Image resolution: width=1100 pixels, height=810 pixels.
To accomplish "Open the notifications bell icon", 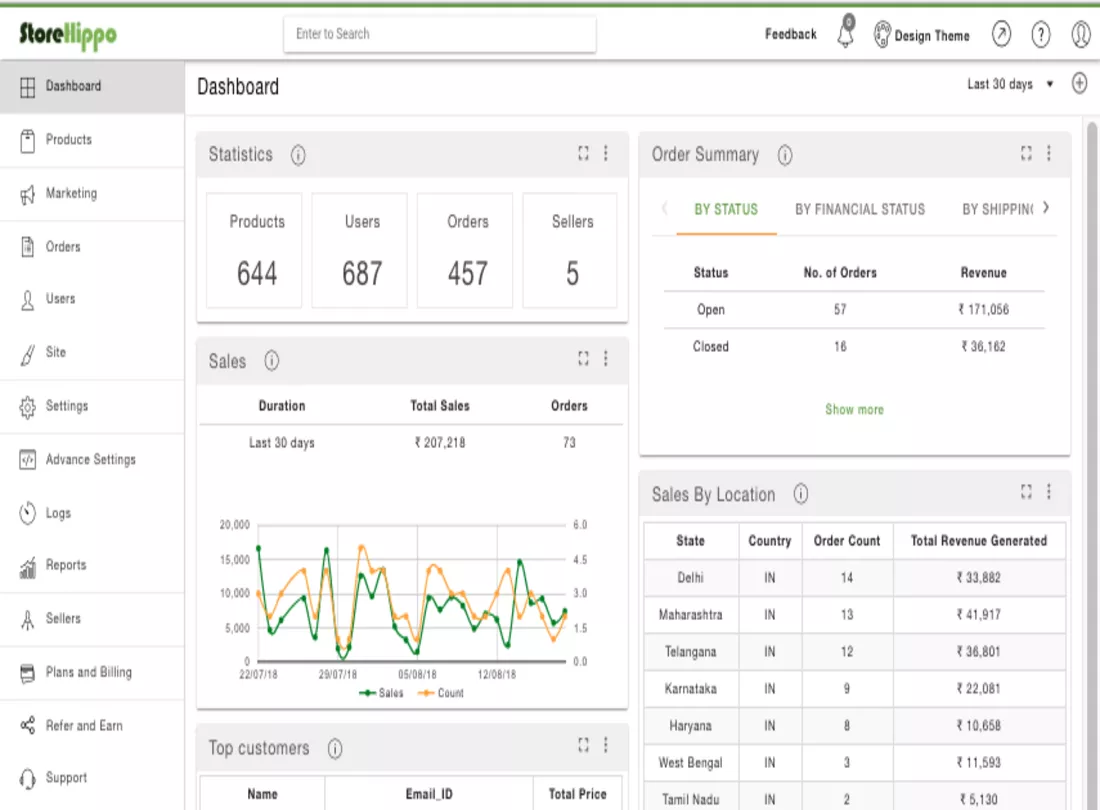I will pyautogui.click(x=847, y=32).
